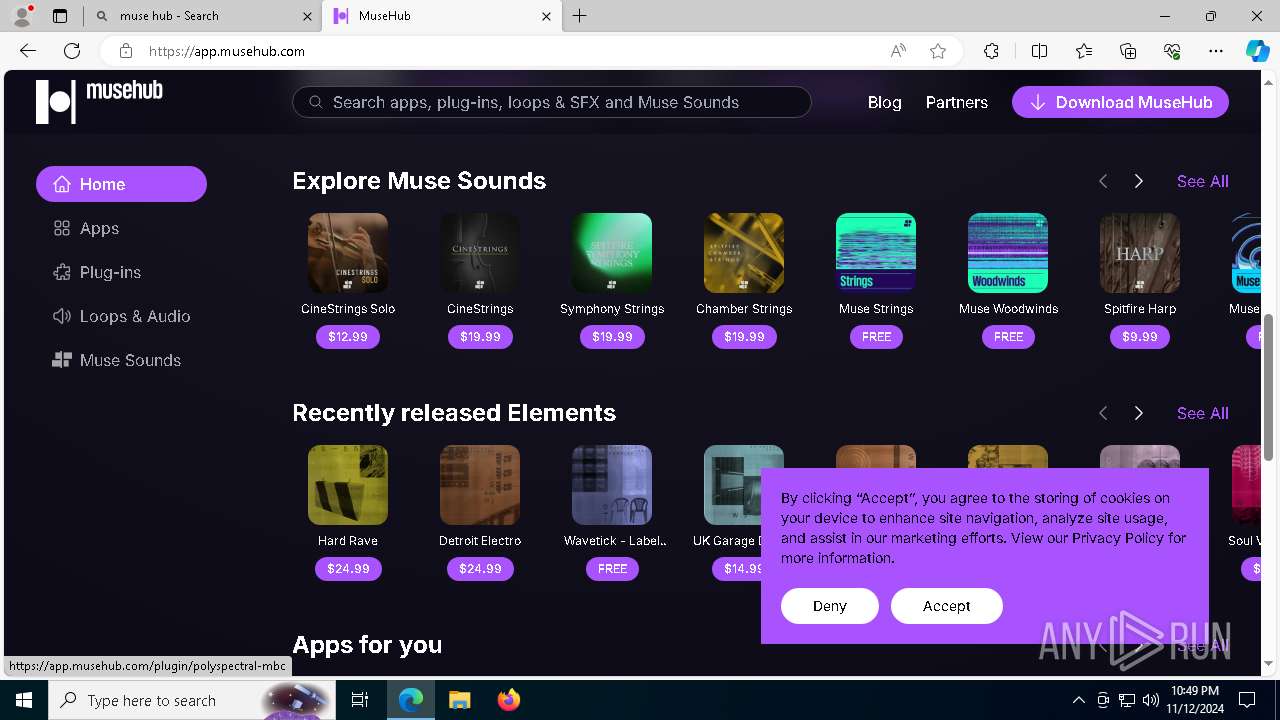Image resolution: width=1280 pixels, height=720 pixels.
Task: Open the Muse Woodwinds thumbnail
Action: pos(1008,253)
